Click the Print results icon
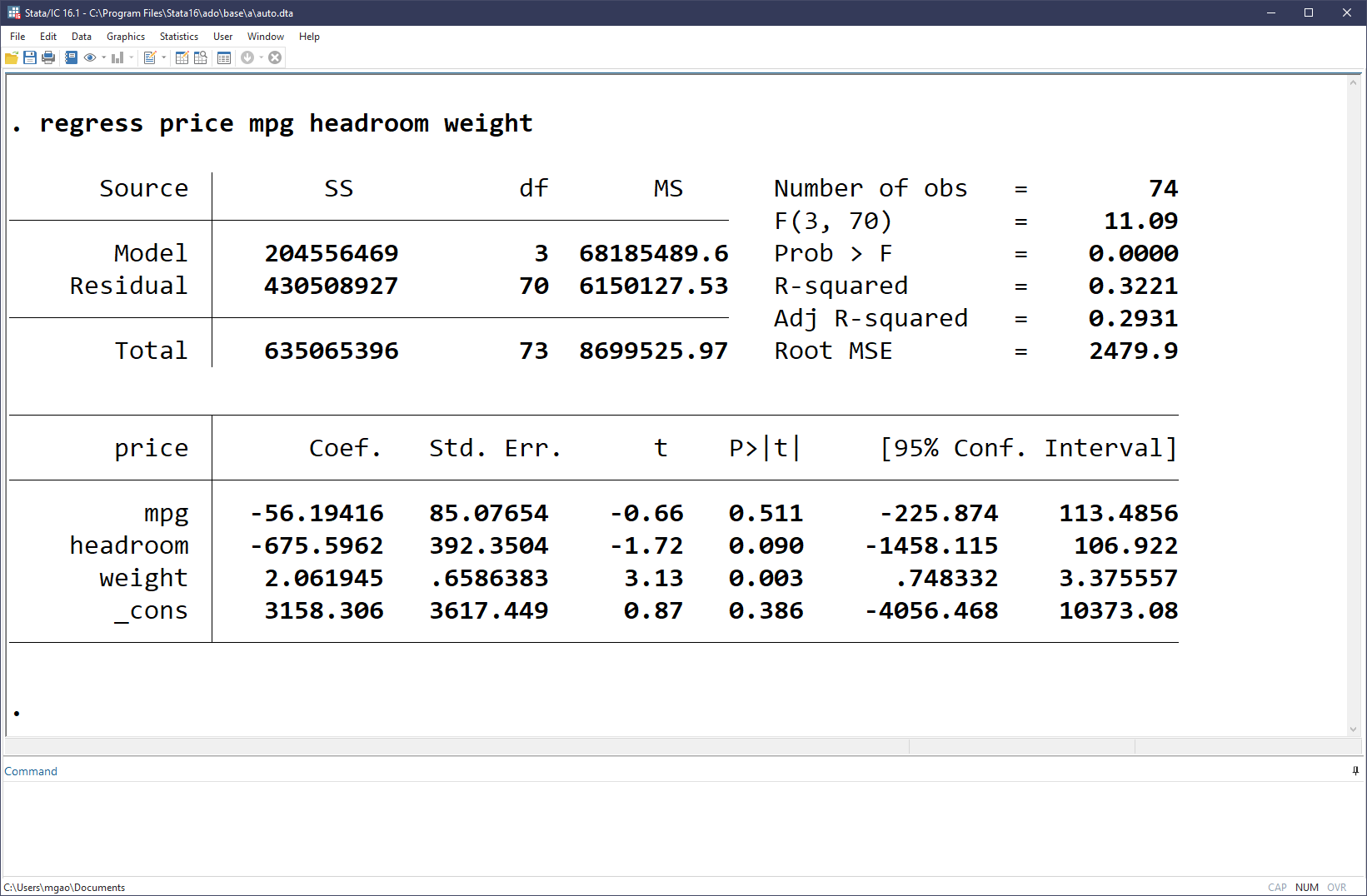Viewport: 1367px width, 896px height. (x=48, y=57)
